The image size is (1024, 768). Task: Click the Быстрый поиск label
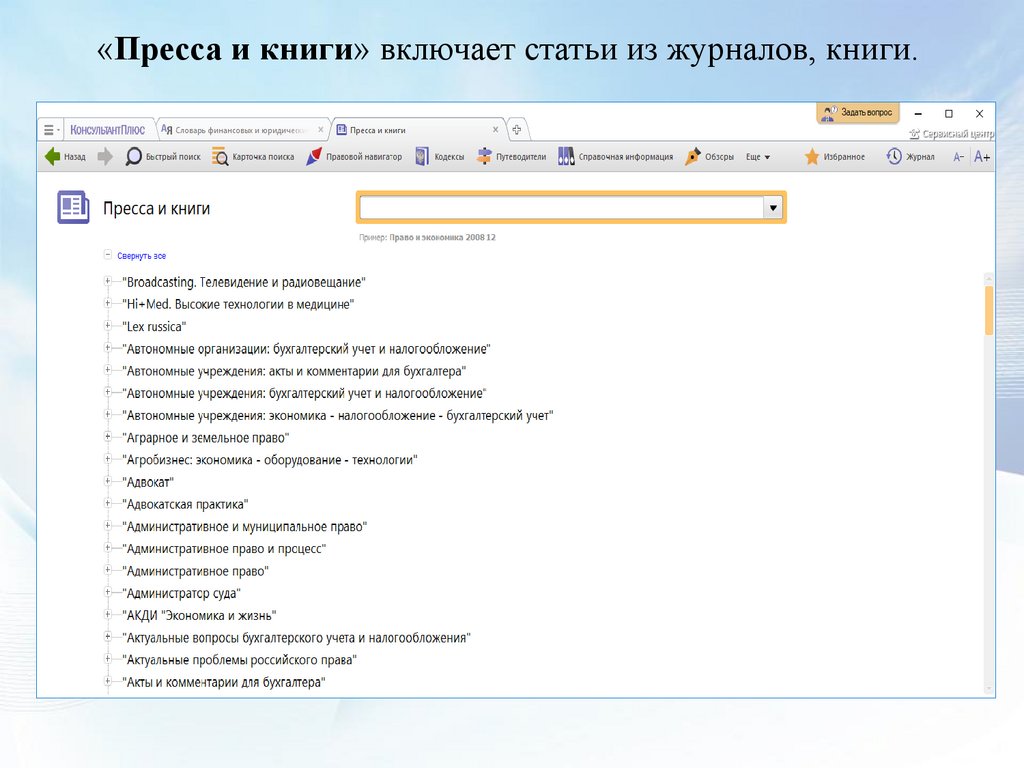pos(173,157)
